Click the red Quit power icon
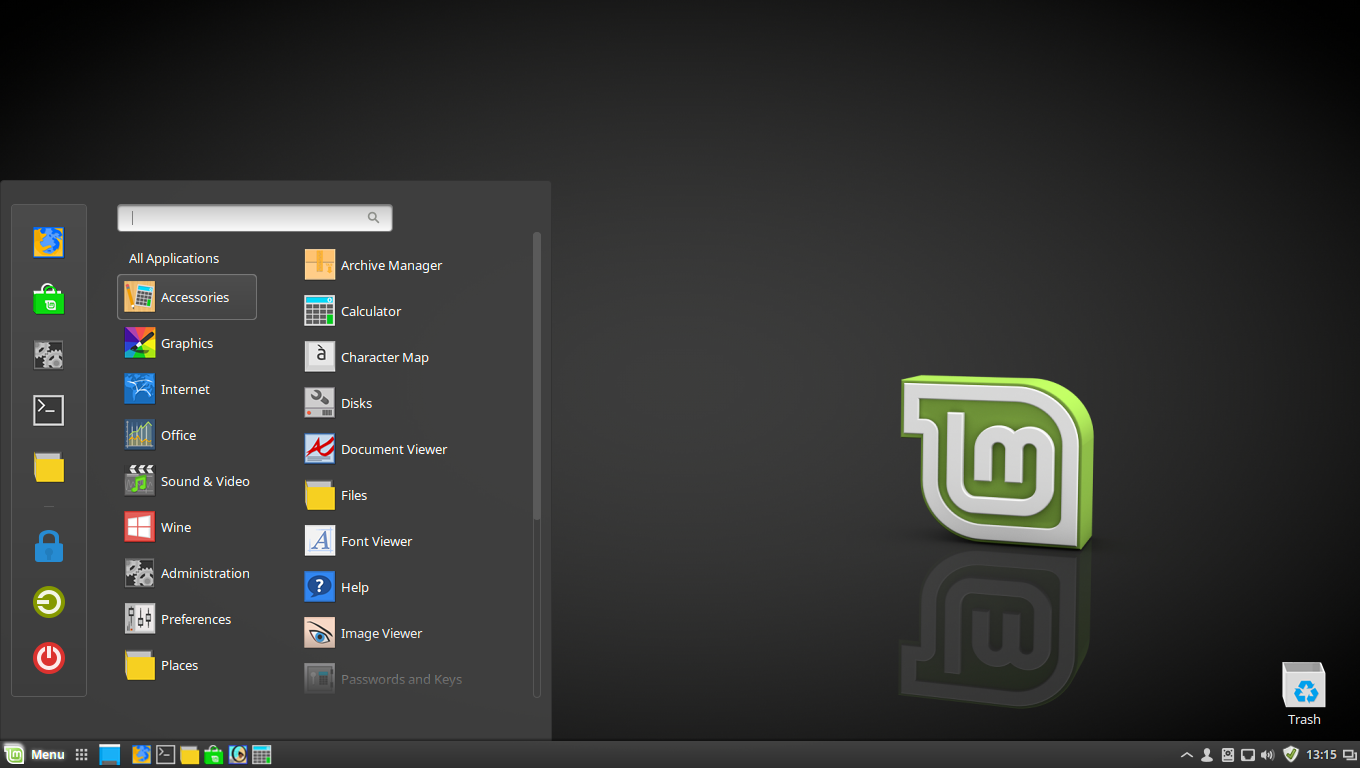This screenshot has width=1360, height=768. point(49,658)
